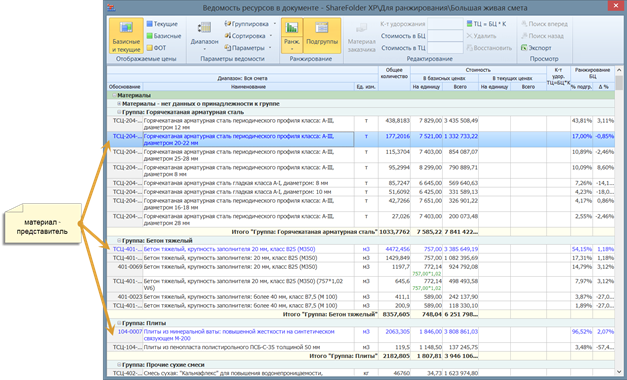This screenshot has width=627, height=380.
Task: Open the Группировка dropdown
Action: (x=250, y=24)
